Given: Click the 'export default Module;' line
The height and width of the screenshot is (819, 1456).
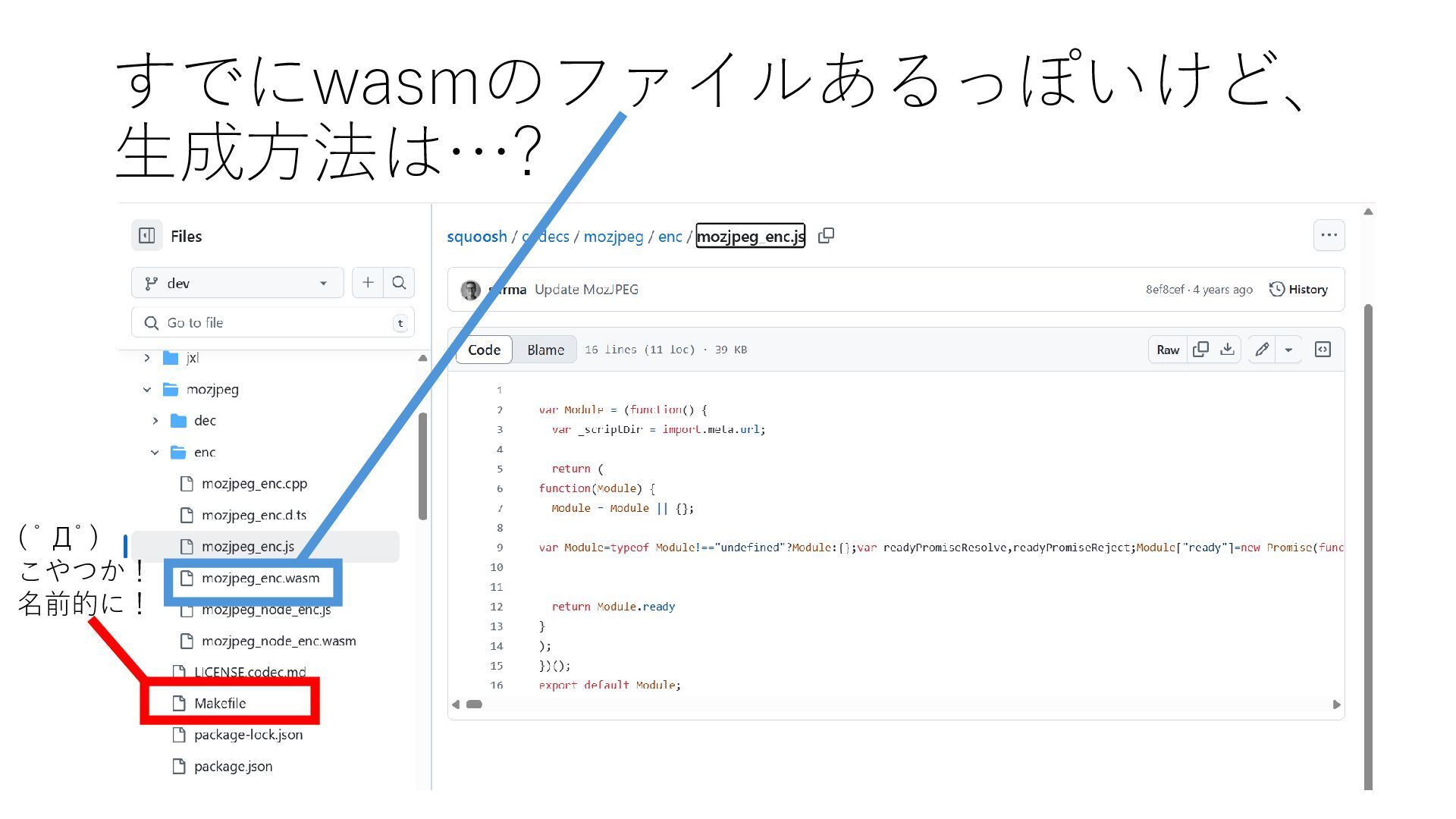Looking at the screenshot, I should pyautogui.click(x=610, y=685).
